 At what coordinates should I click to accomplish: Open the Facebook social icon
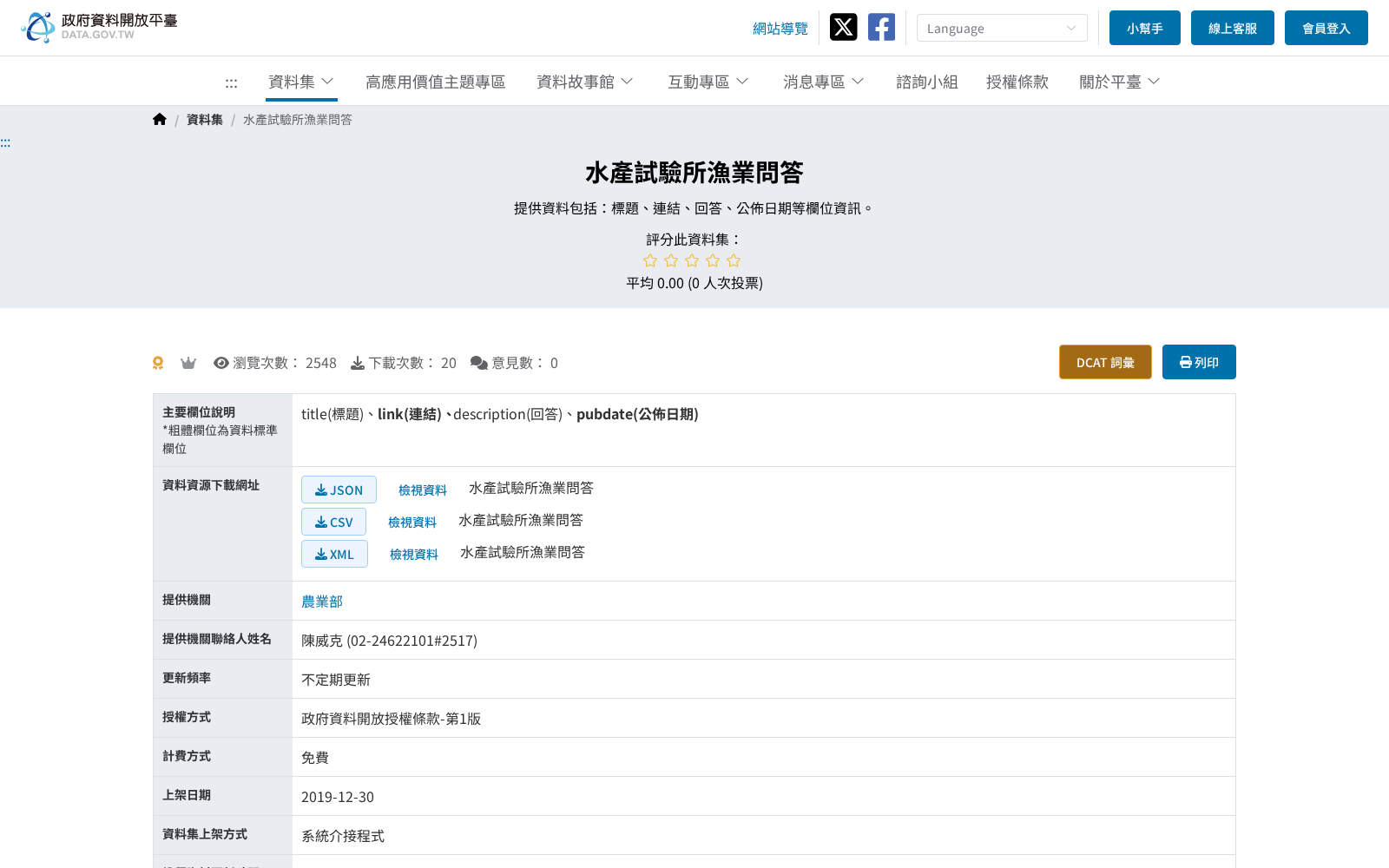point(881,27)
